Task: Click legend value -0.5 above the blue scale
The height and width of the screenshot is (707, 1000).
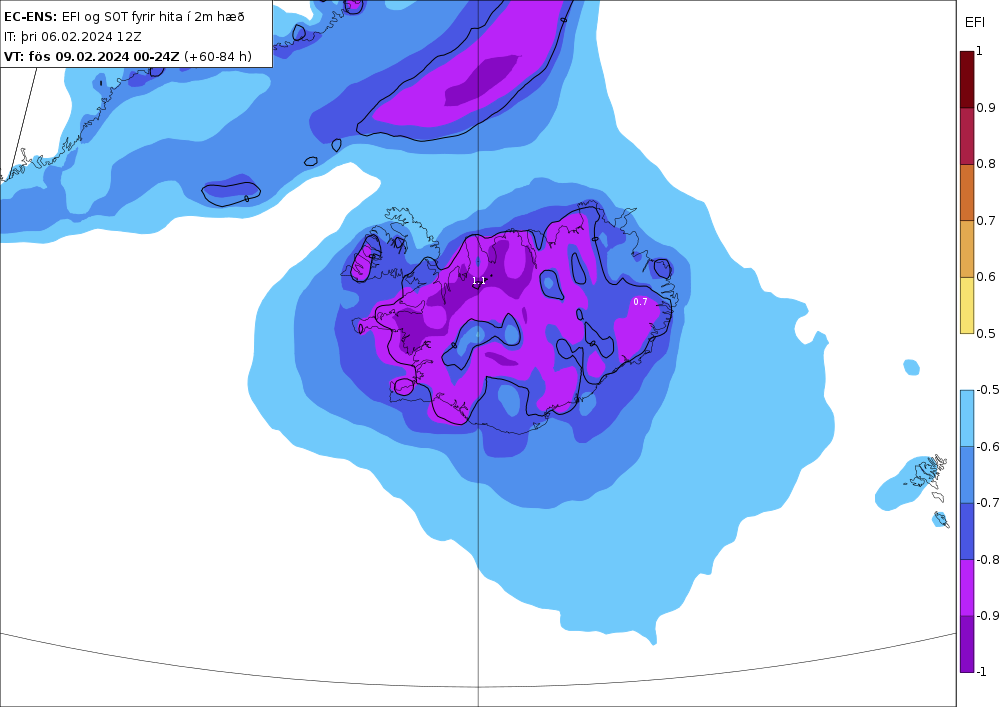Action: [x=988, y=390]
